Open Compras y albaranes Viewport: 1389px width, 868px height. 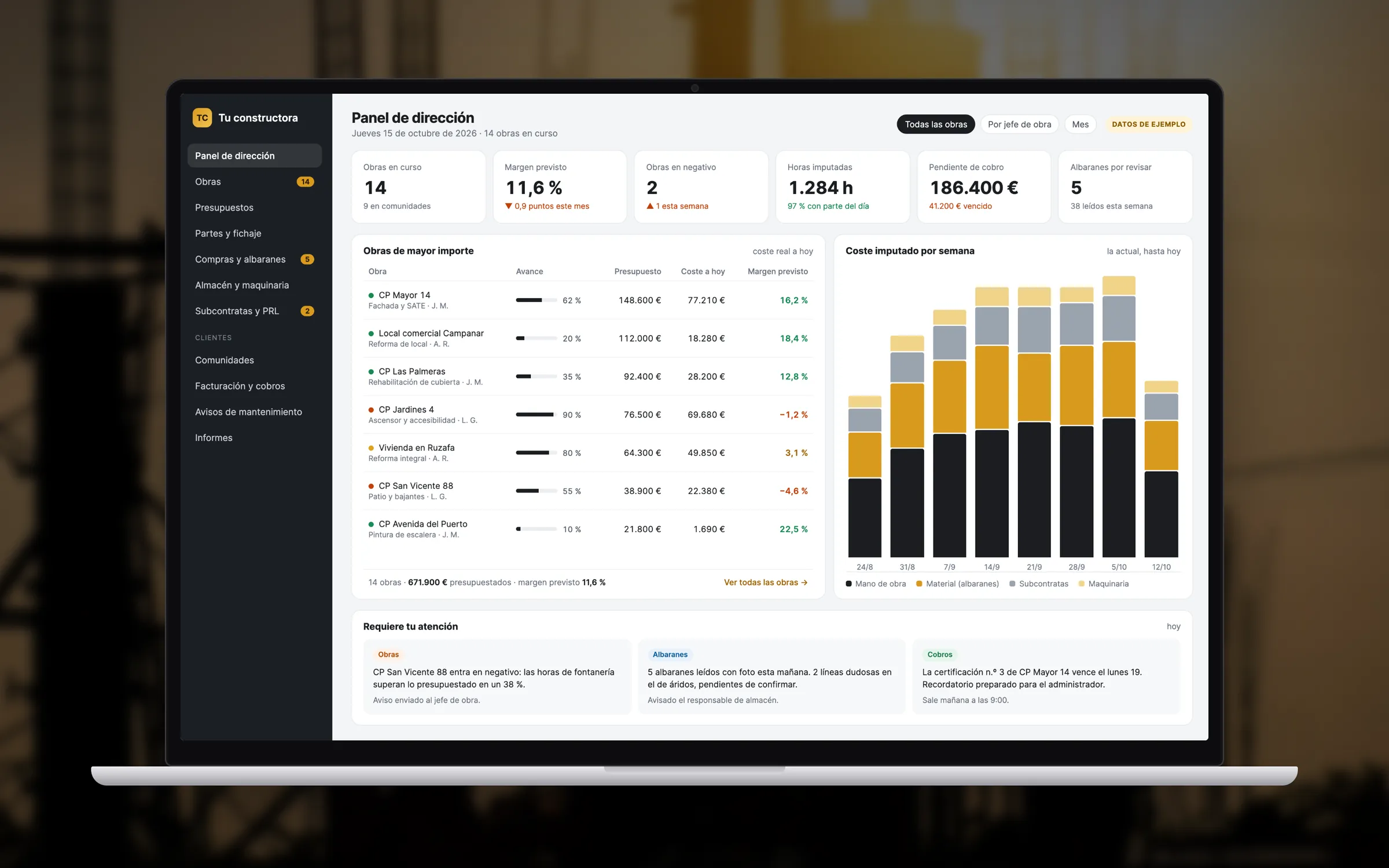(254, 259)
